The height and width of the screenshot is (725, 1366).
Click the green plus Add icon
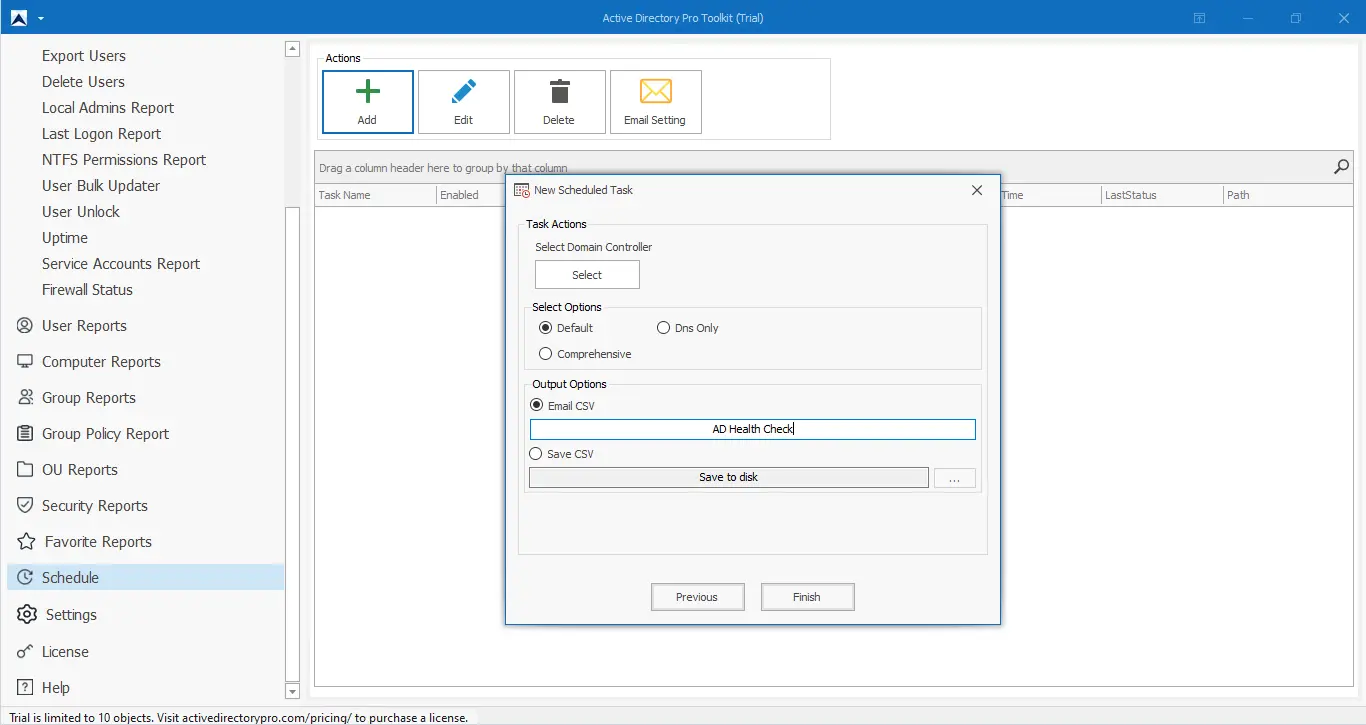click(x=368, y=92)
